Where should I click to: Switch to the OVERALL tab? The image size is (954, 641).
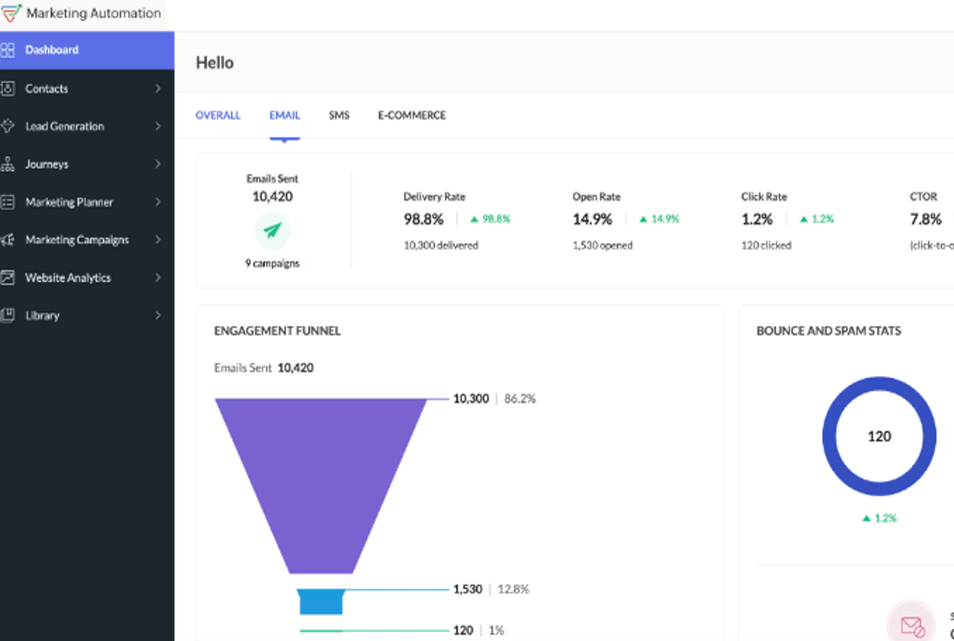click(218, 115)
